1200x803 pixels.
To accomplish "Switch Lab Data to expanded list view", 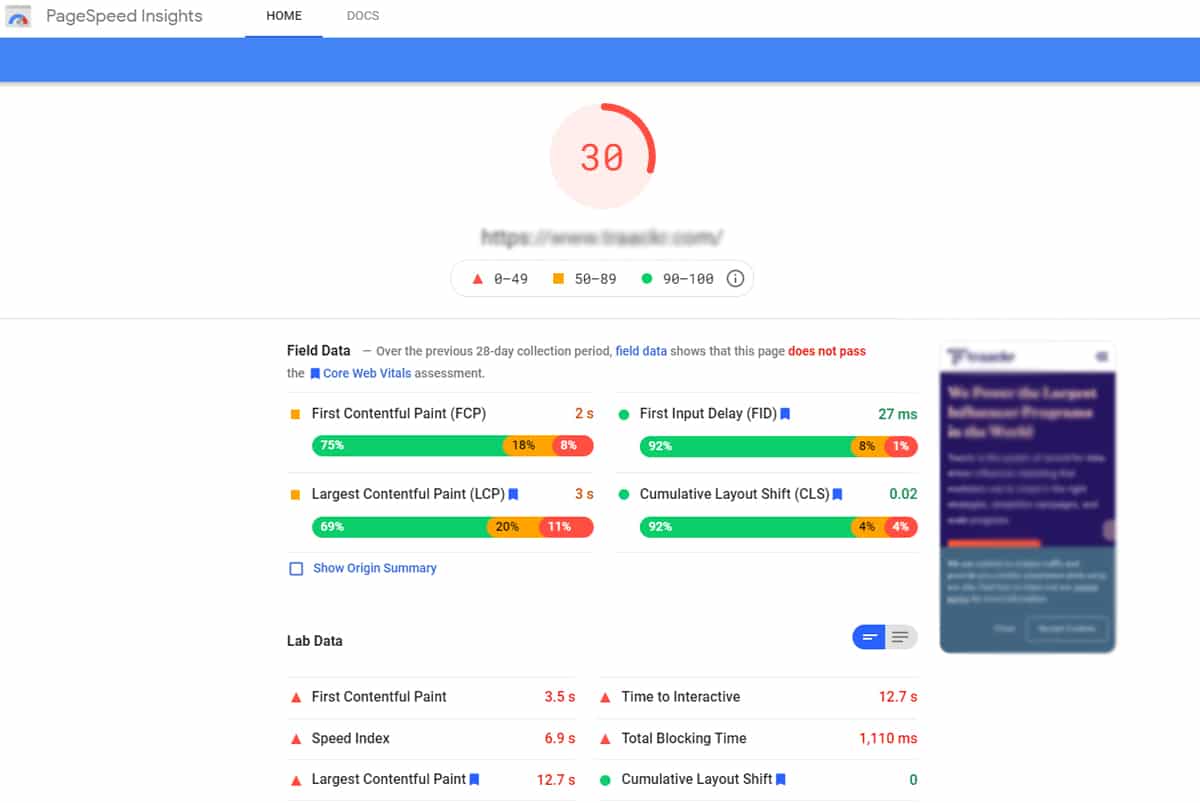I will coord(901,637).
